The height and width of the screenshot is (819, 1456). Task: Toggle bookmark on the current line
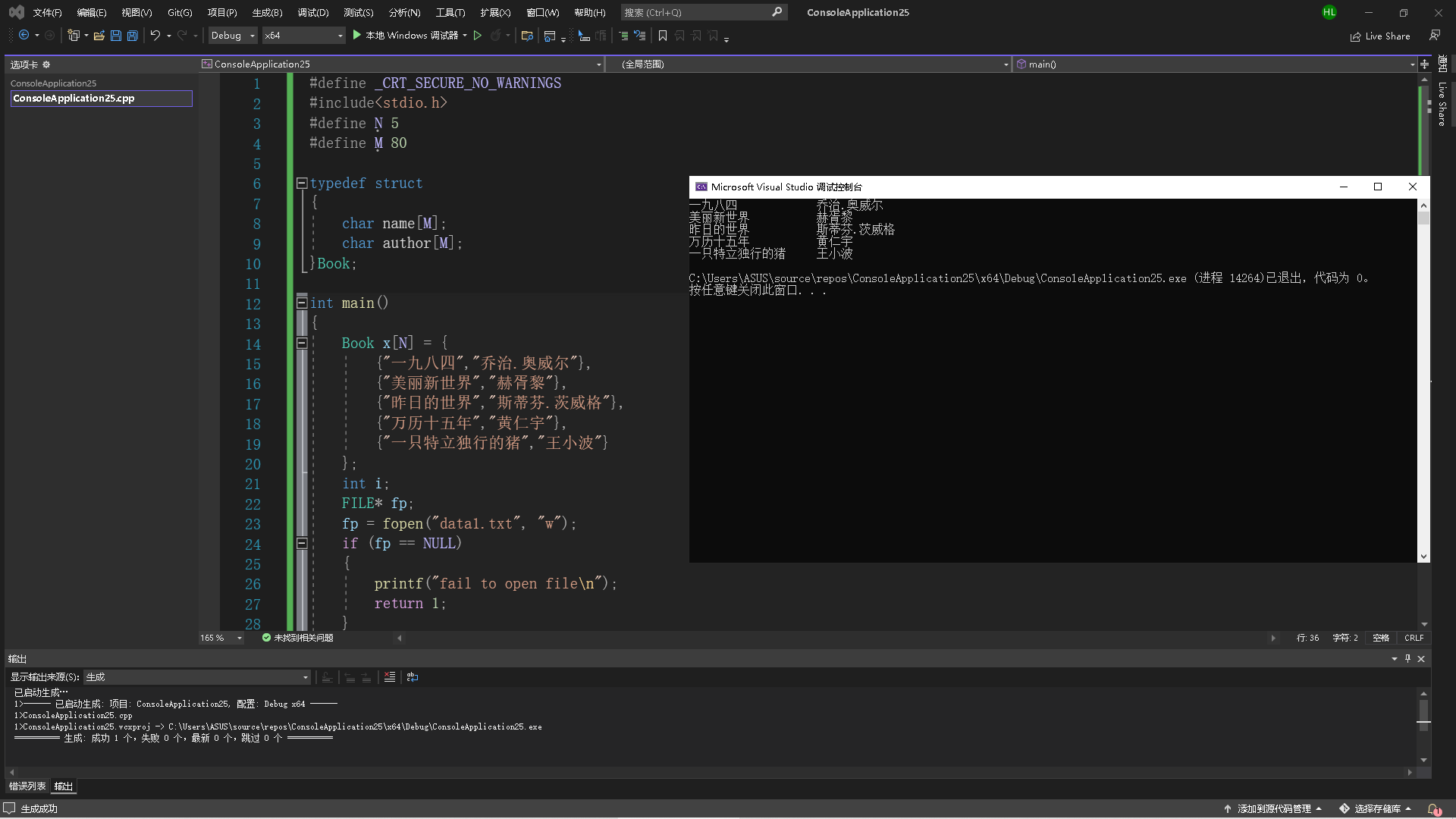point(663,36)
